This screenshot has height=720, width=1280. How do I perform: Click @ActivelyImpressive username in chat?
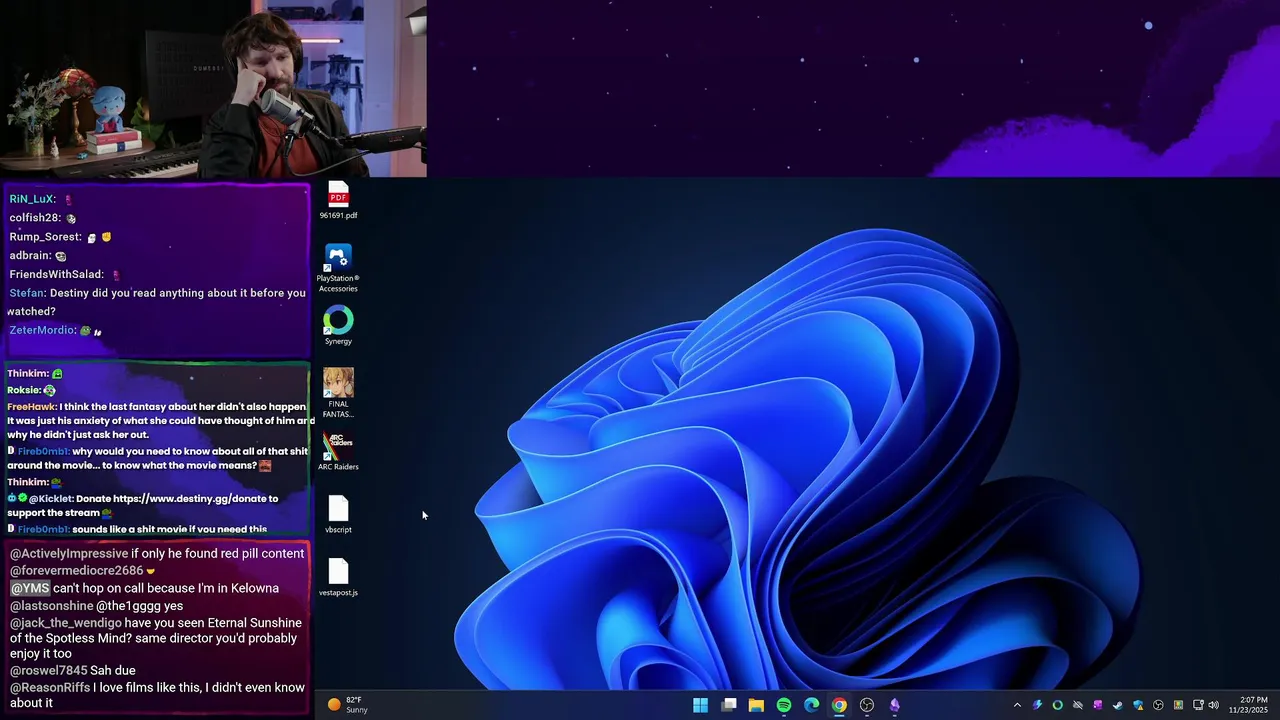[x=69, y=553]
